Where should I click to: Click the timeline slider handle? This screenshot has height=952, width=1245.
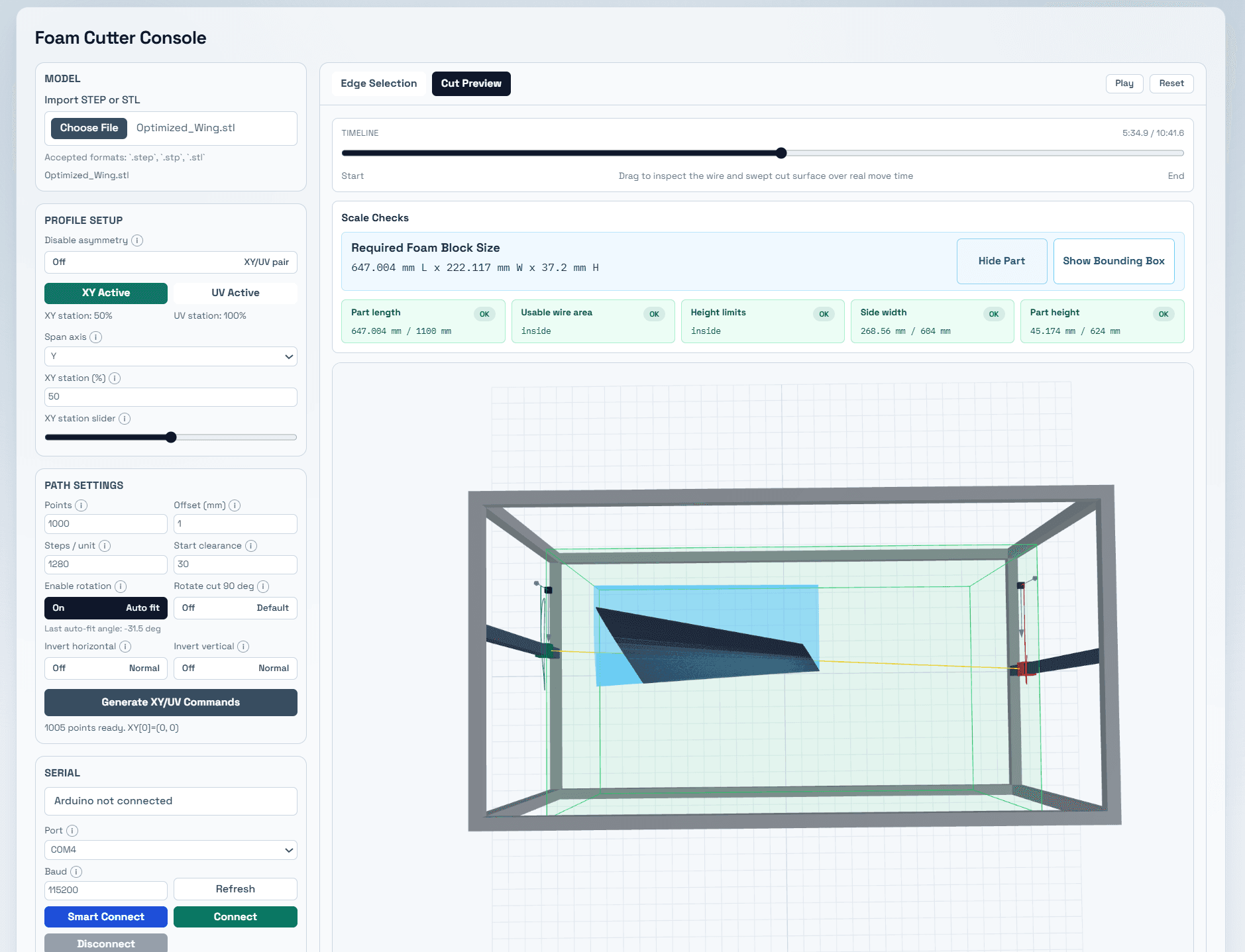pyautogui.click(x=781, y=153)
